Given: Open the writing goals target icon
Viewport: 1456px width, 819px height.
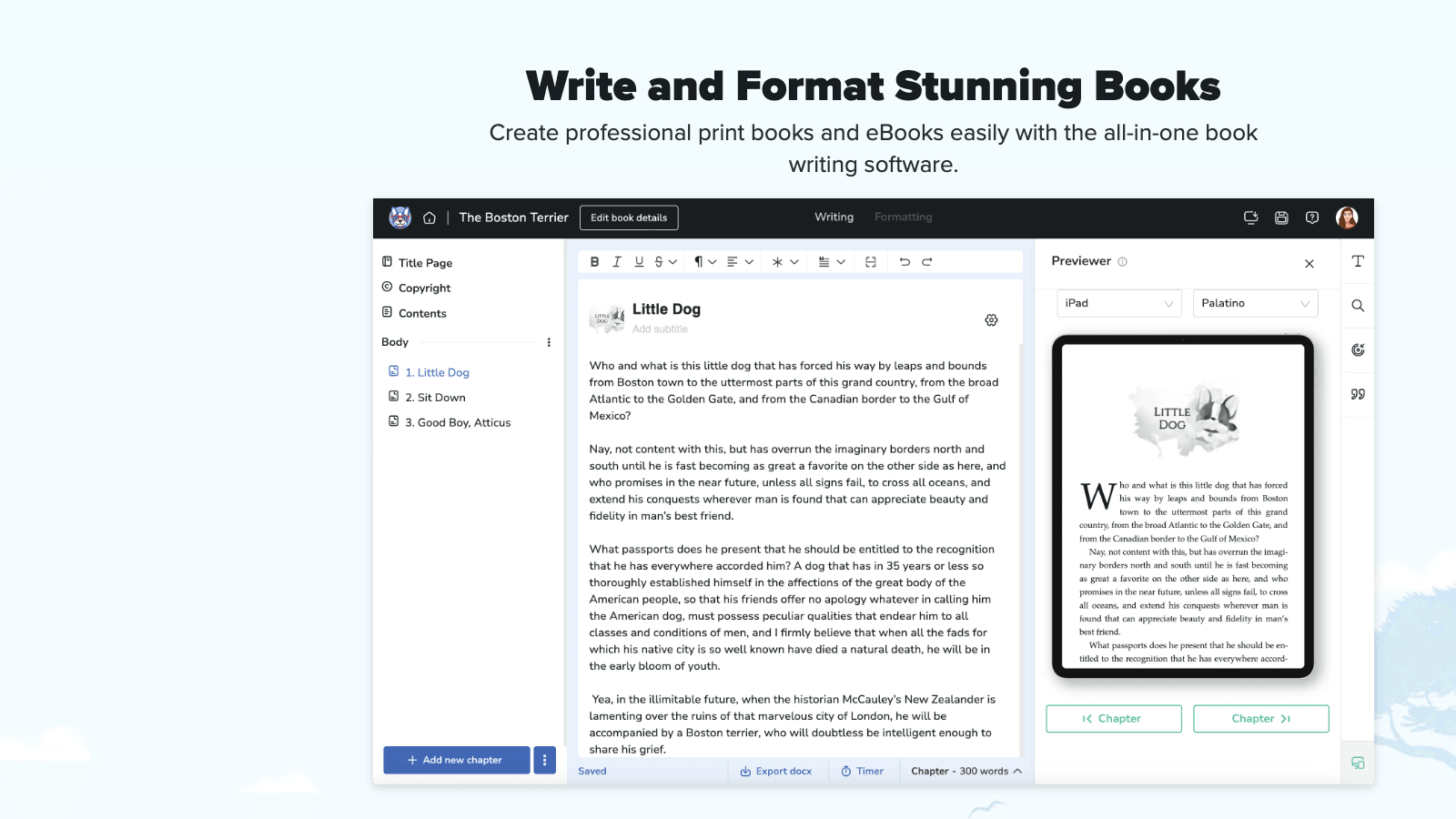Looking at the screenshot, I should click(x=1358, y=349).
